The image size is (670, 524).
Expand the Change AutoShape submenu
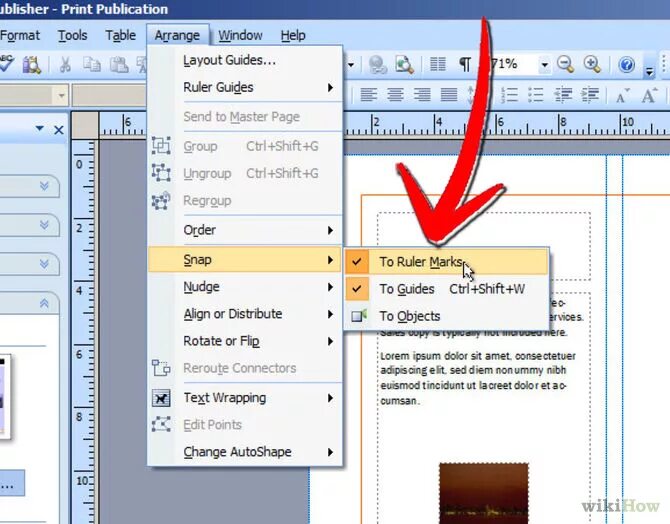pyautogui.click(x=245, y=452)
